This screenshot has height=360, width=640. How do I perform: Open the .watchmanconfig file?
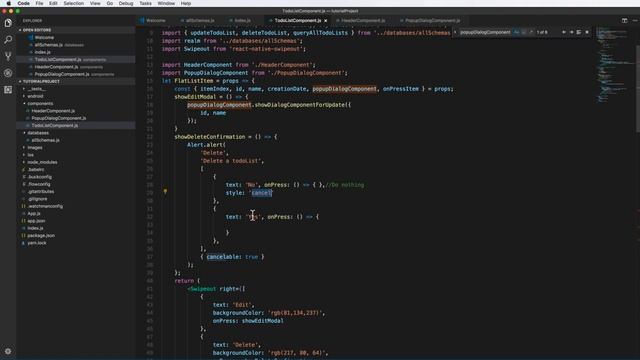point(45,207)
